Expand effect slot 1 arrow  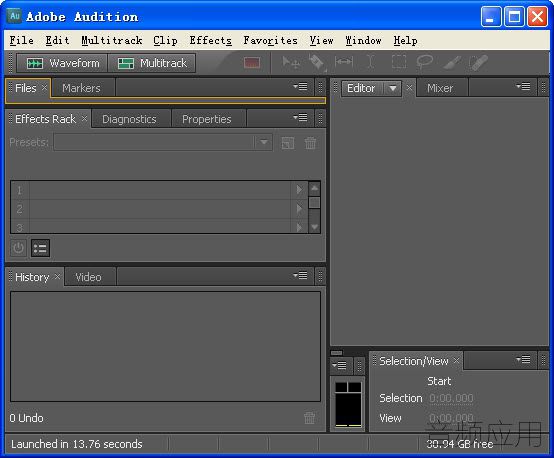pos(299,190)
